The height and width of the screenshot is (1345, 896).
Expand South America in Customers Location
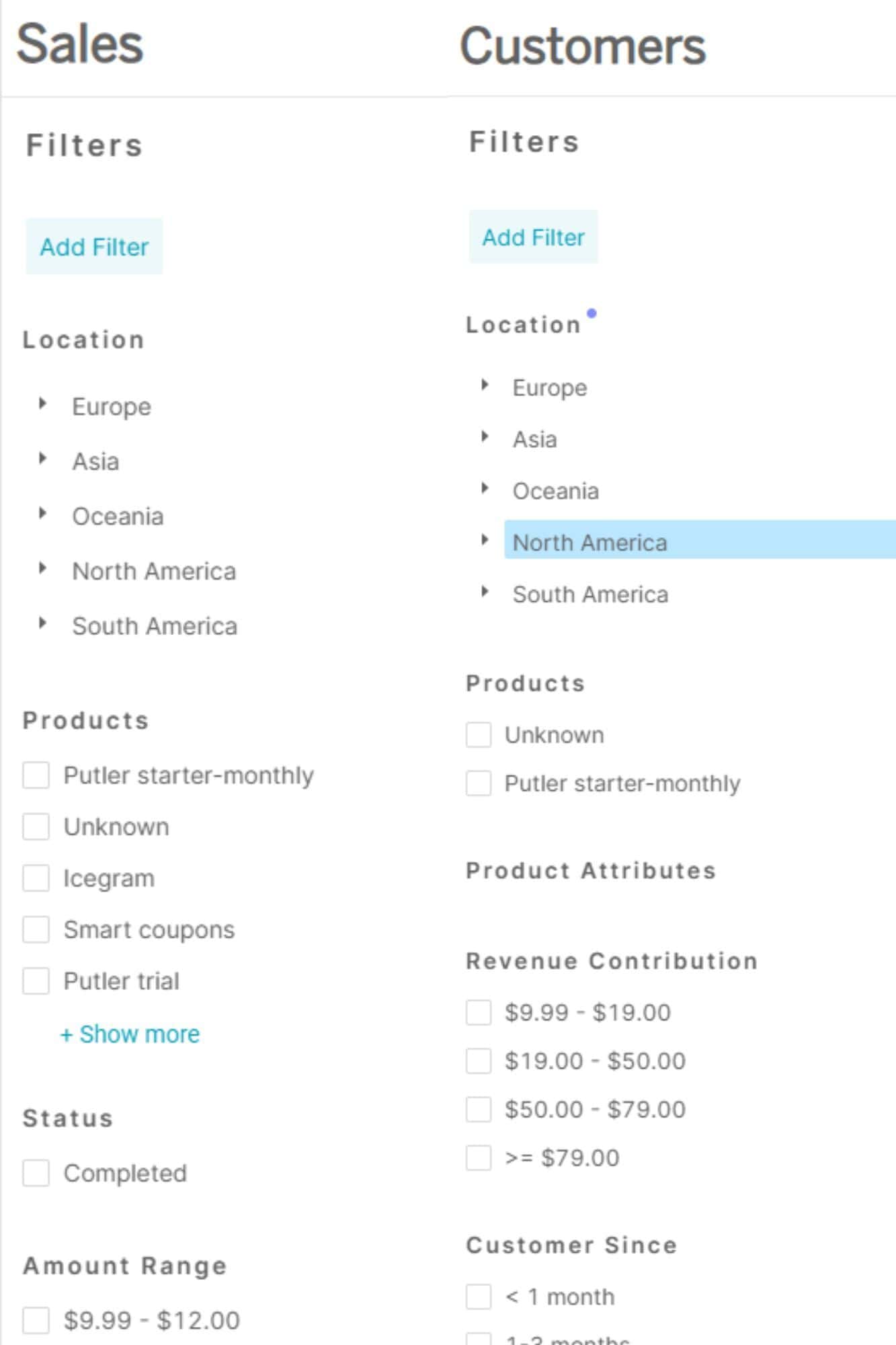tap(485, 592)
